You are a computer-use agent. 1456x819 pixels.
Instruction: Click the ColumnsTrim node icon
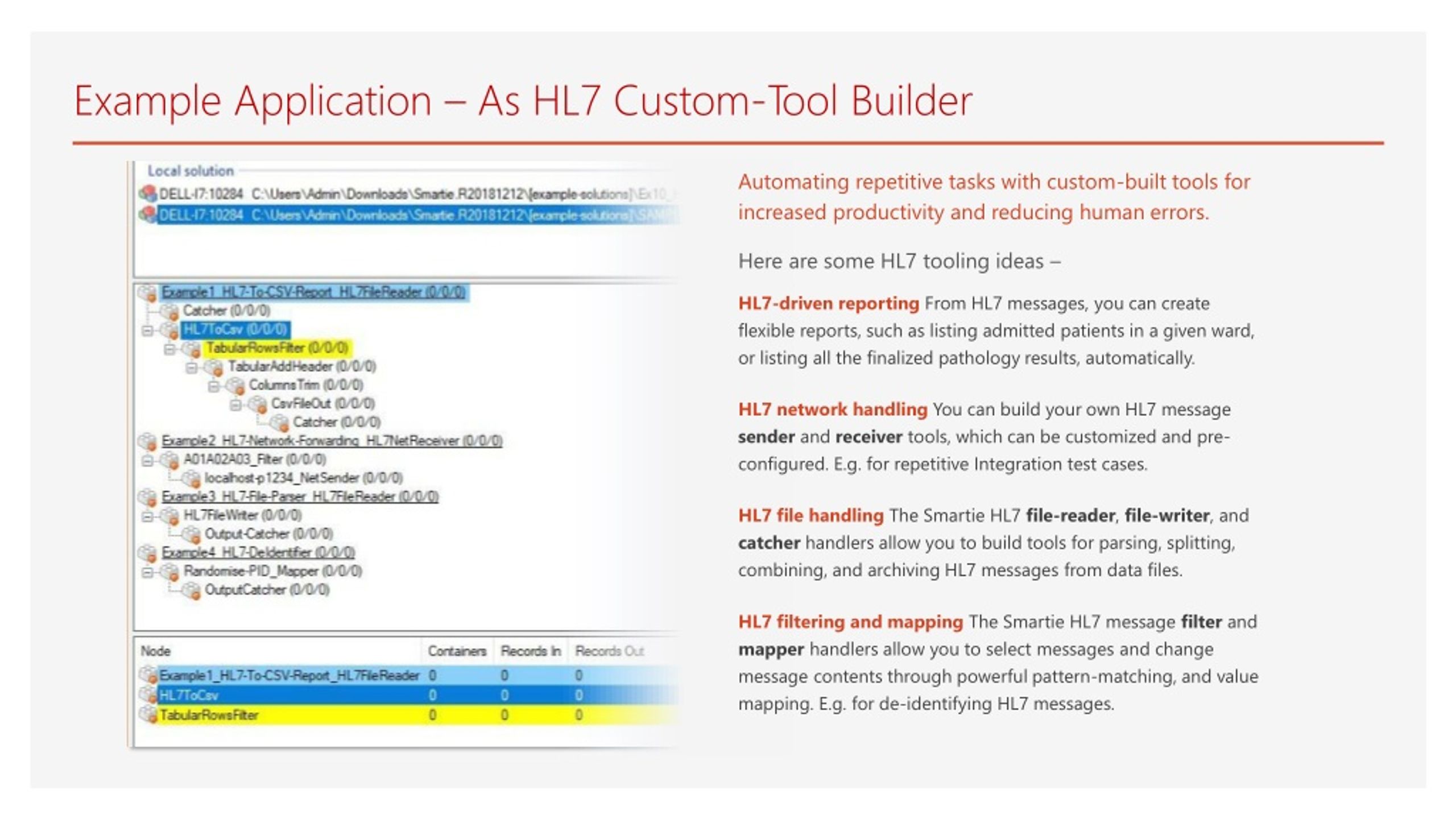(235, 386)
